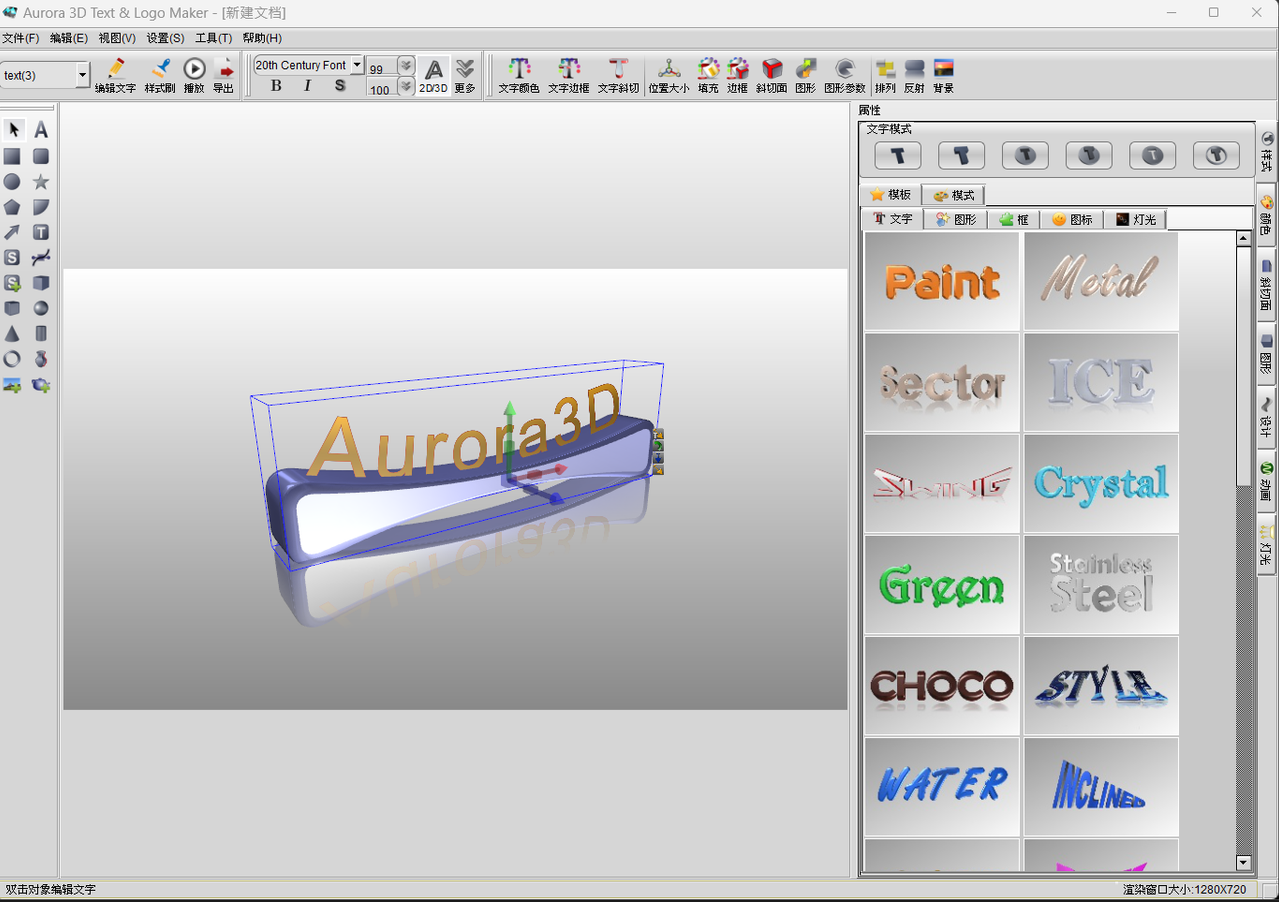The height and width of the screenshot is (902, 1279).
Task: Add a cone object
Action: coord(12,334)
